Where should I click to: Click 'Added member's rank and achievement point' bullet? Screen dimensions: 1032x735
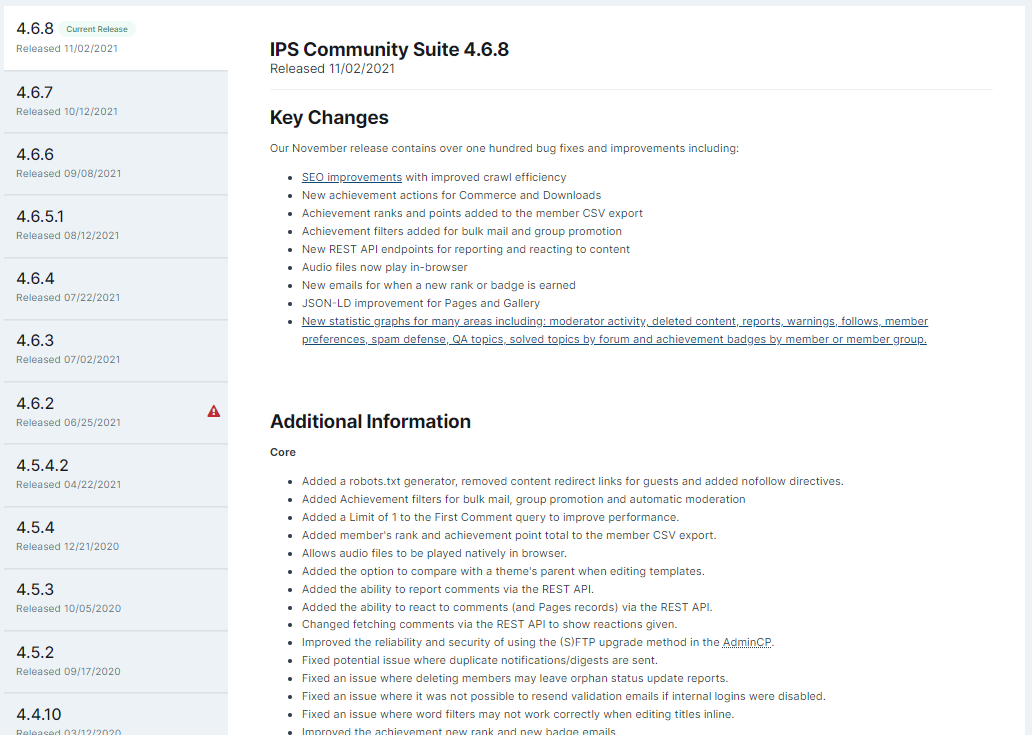click(x=509, y=535)
